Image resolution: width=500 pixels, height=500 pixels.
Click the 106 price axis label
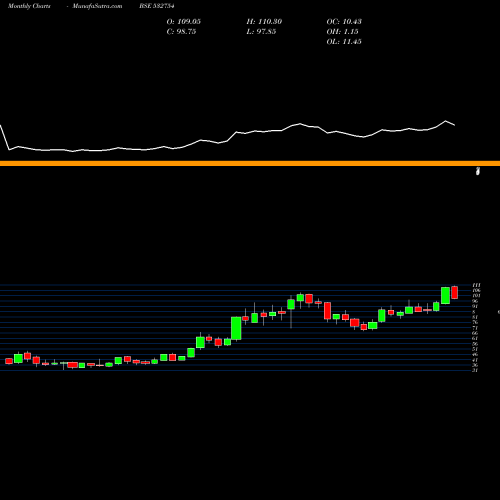point(476,291)
